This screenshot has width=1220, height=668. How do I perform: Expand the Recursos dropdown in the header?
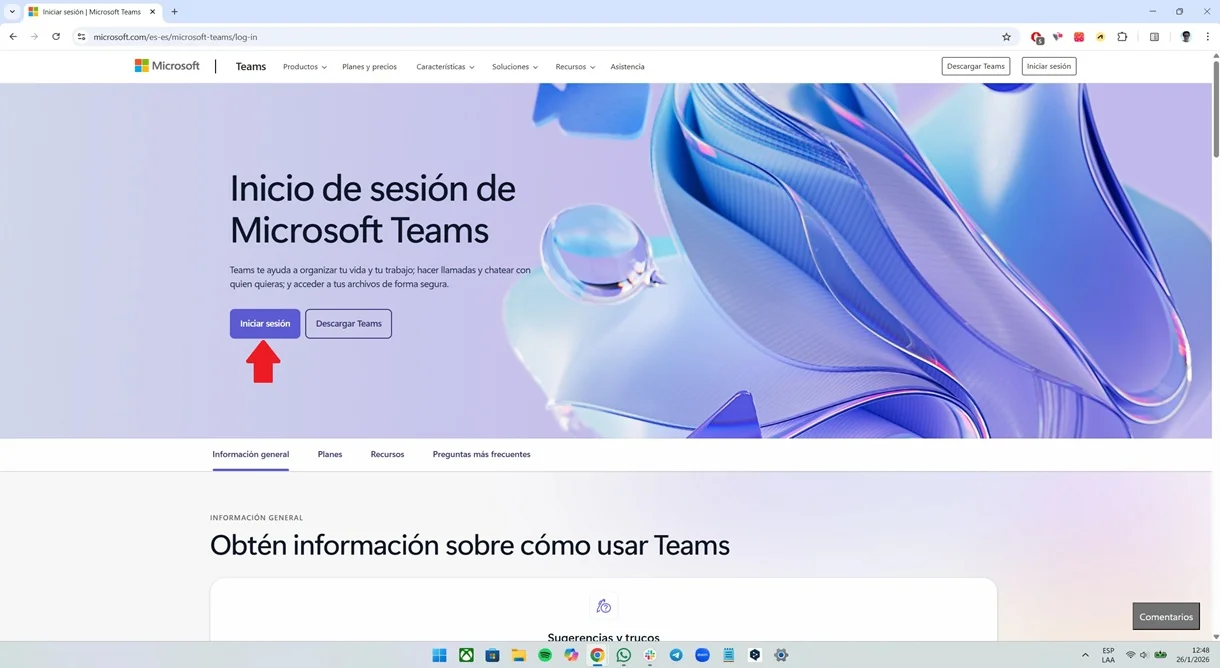click(575, 67)
